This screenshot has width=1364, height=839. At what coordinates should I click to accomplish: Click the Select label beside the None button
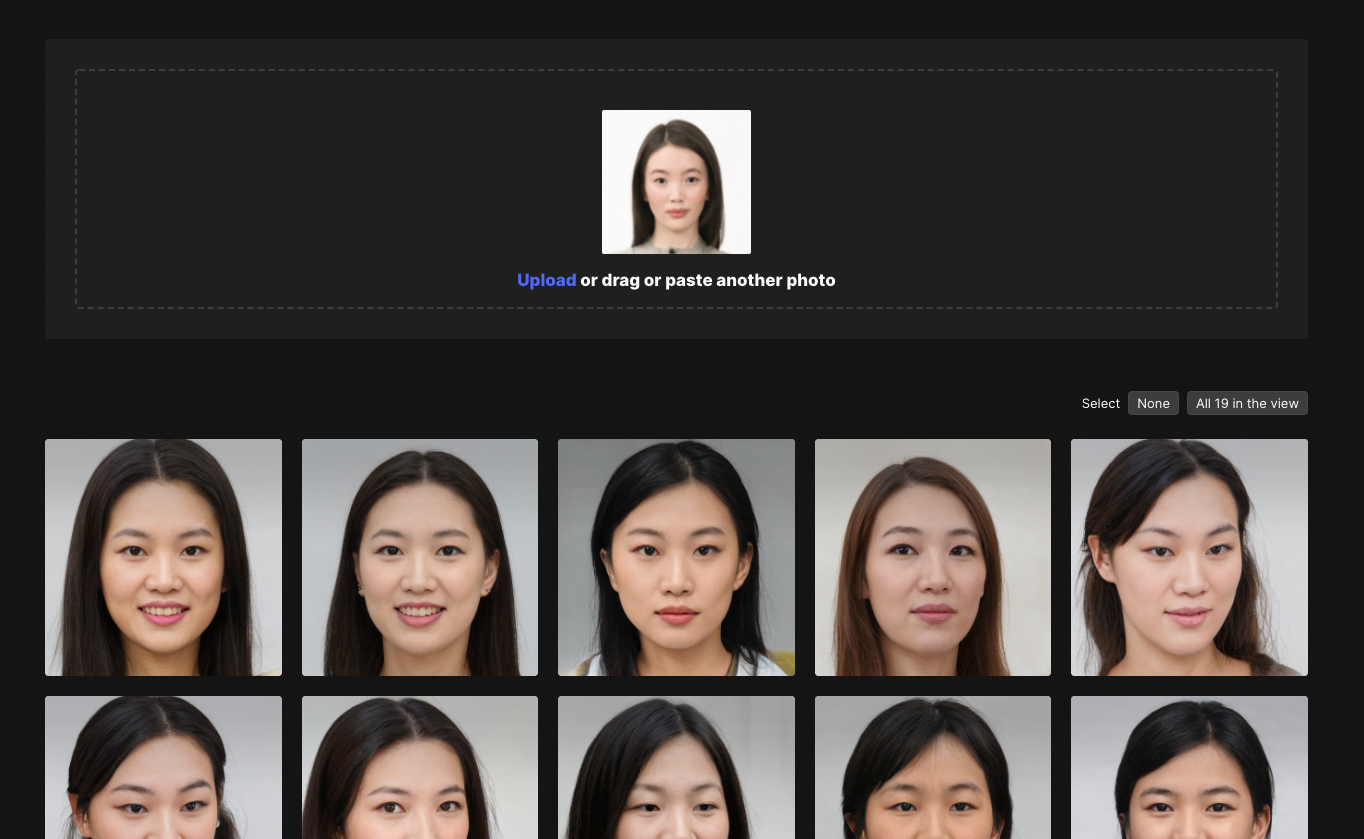tap(1100, 403)
